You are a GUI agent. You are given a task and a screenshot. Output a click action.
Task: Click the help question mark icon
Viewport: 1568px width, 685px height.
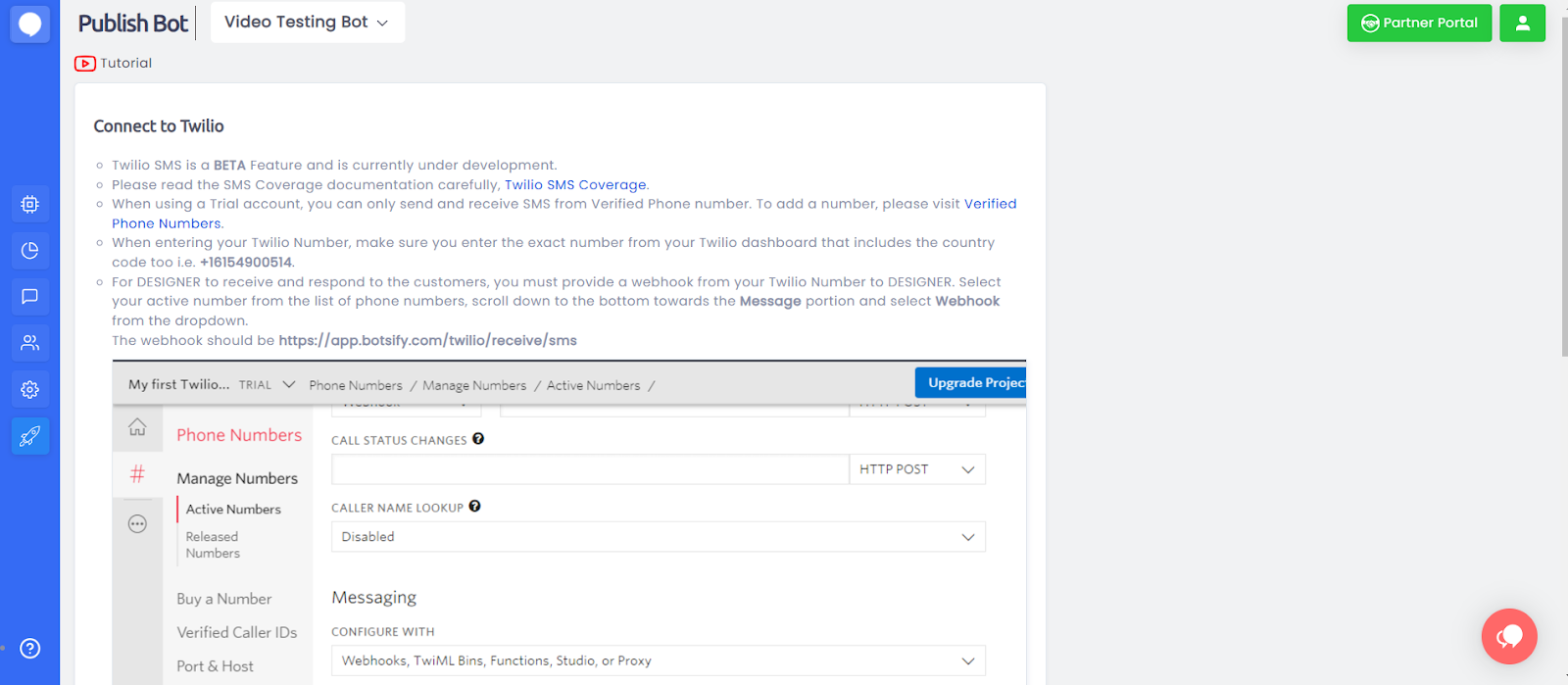[x=30, y=648]
